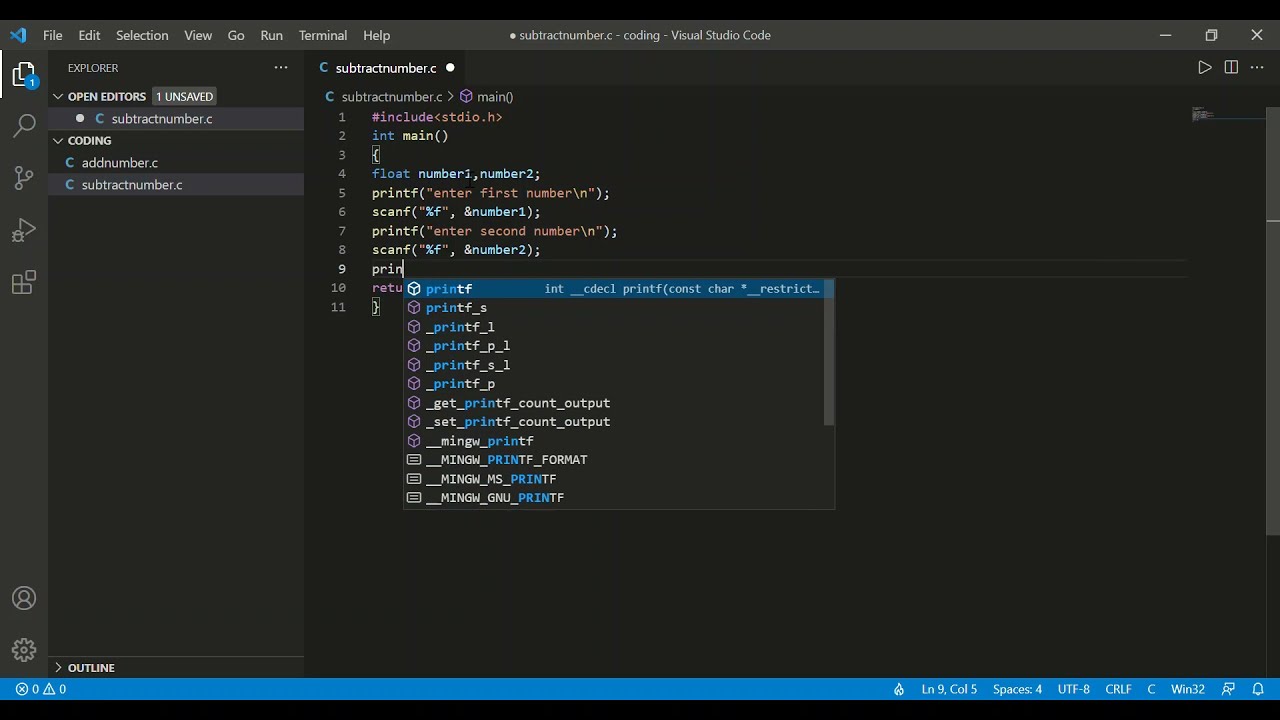Choose _printf_p suggestion
The width and height of the screenshot is (1280, 720).
pyautogui.click(x=613, y=384)
